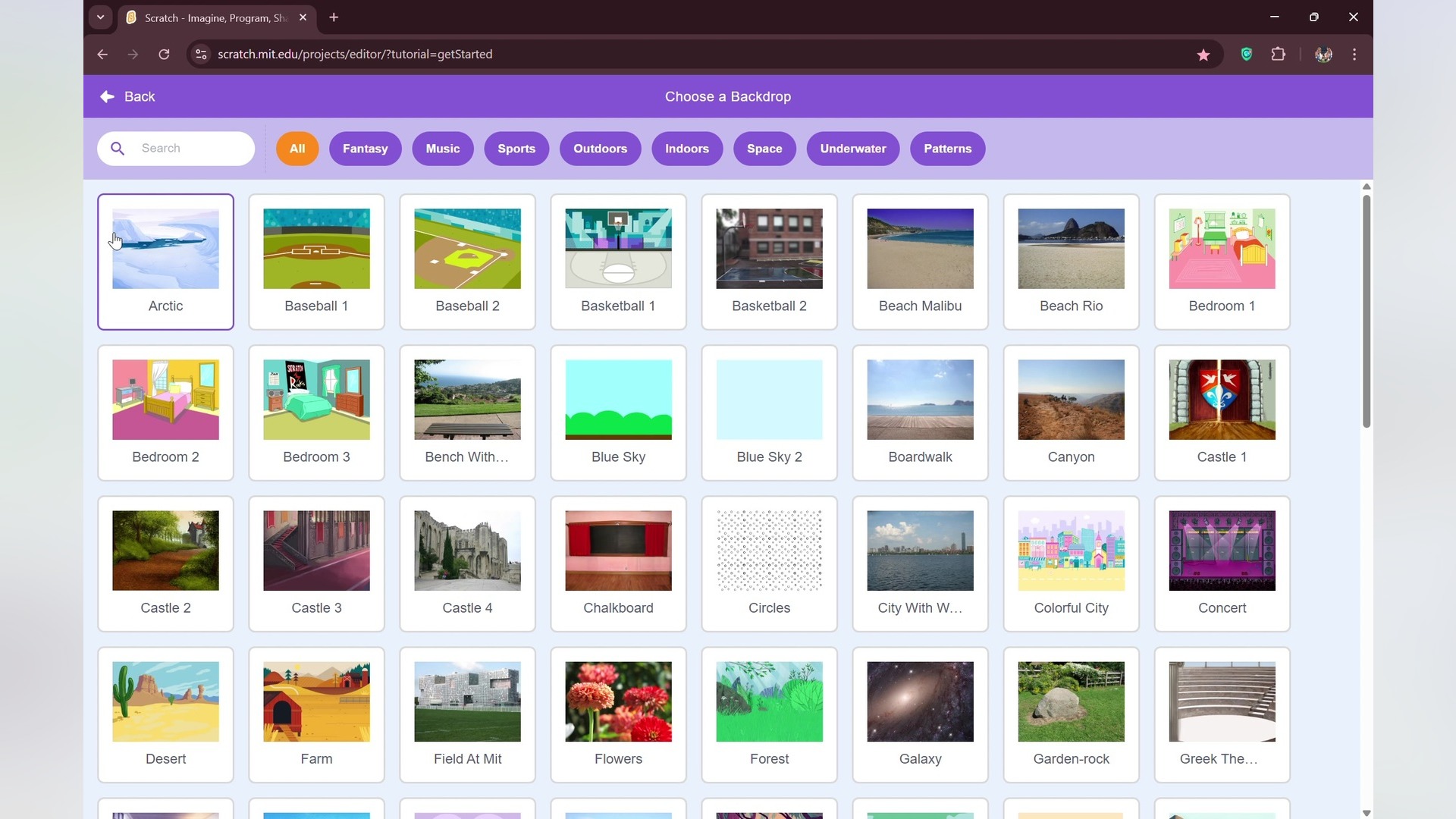Select the Basketball 1 backdrop

tap(618, 262)
